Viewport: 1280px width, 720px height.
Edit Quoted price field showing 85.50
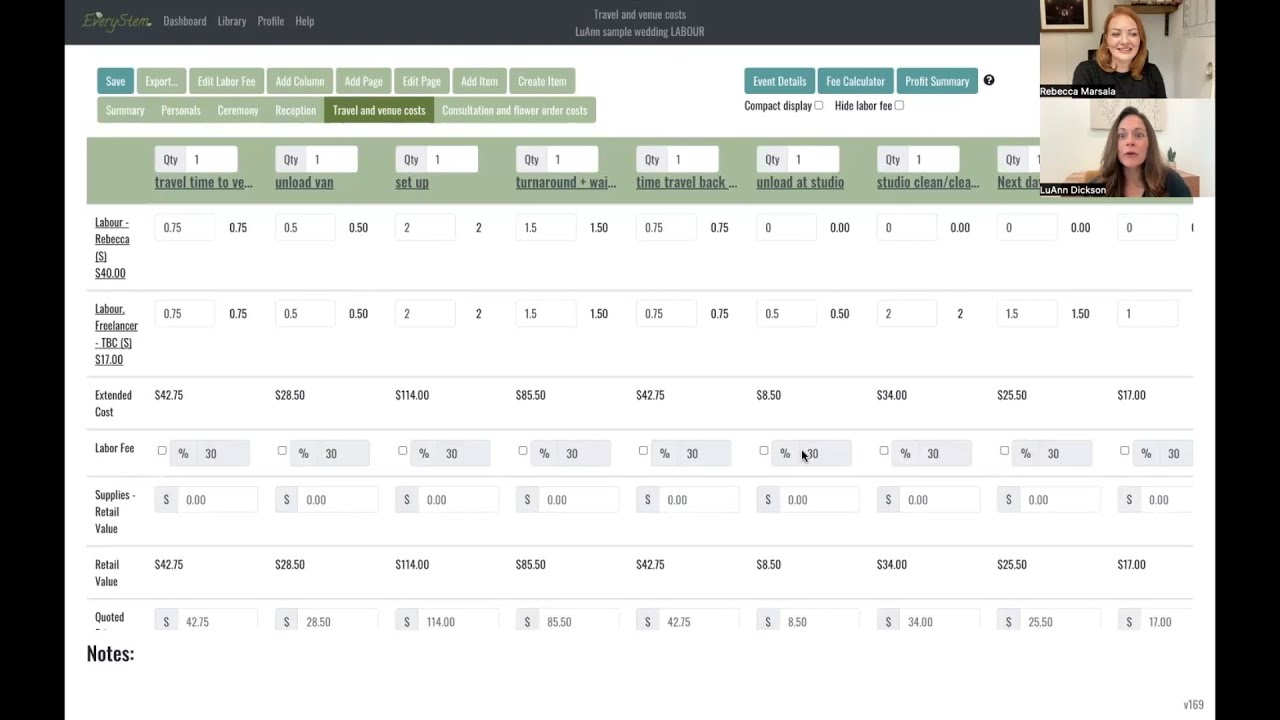[578, 621]
